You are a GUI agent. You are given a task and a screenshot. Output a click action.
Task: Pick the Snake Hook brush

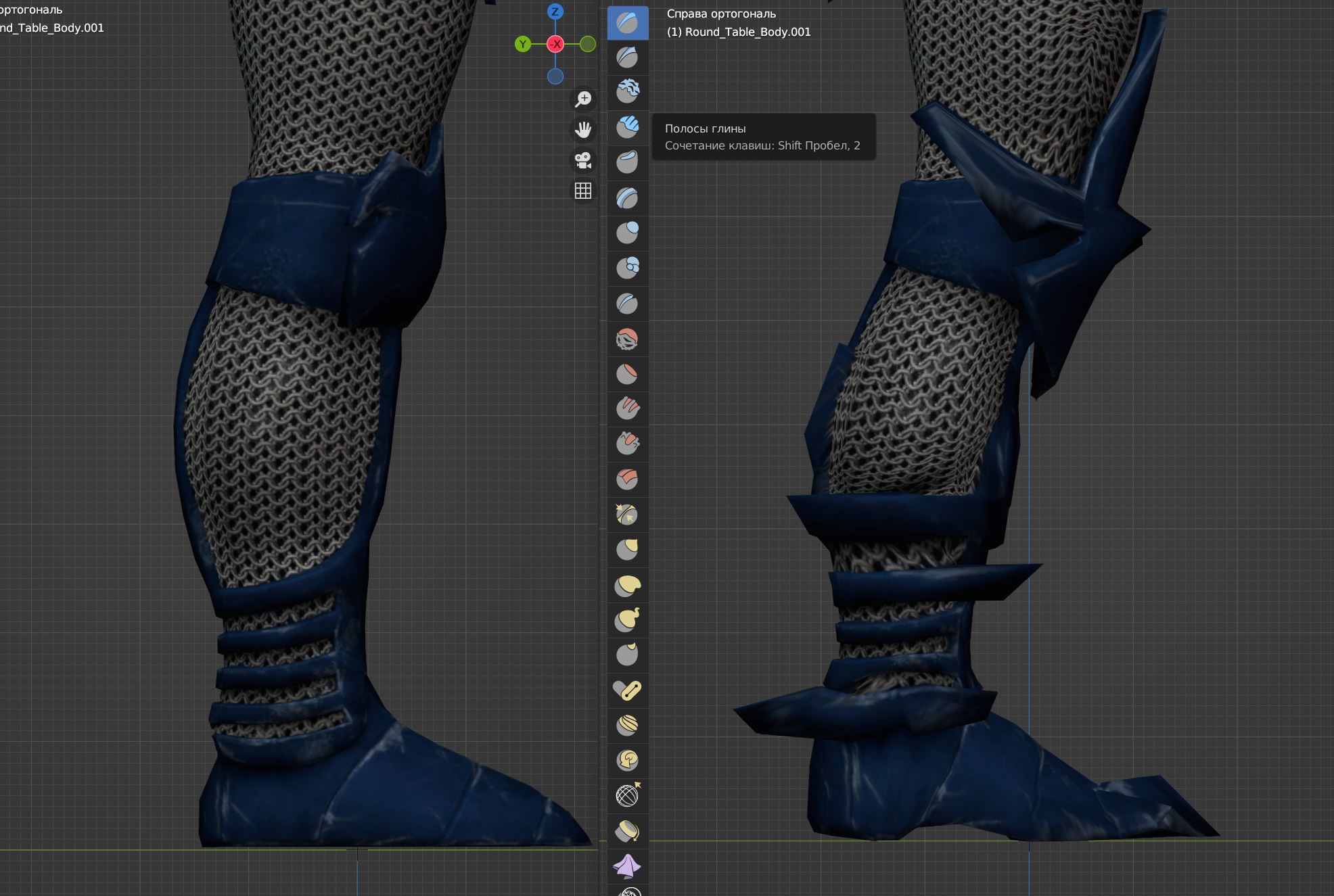point(627,620)
